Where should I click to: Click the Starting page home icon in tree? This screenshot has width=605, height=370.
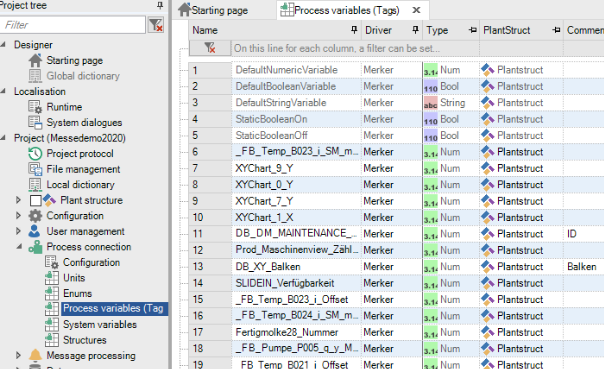tap(35, 61)
